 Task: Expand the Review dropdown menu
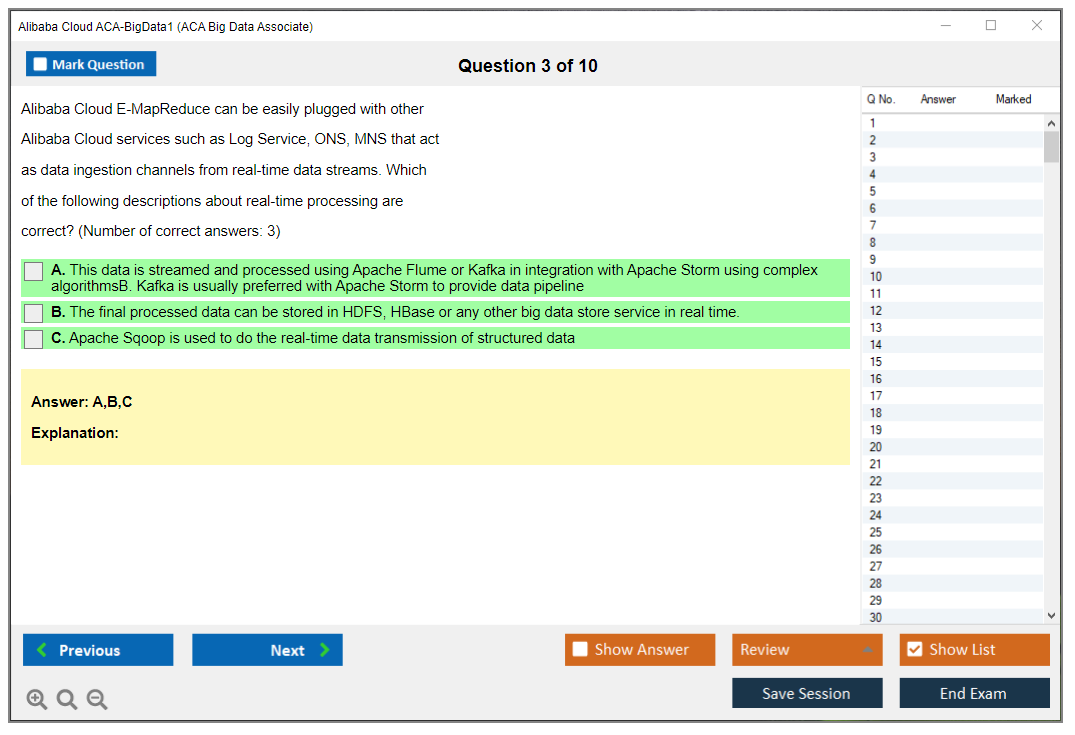click(867, 650)
